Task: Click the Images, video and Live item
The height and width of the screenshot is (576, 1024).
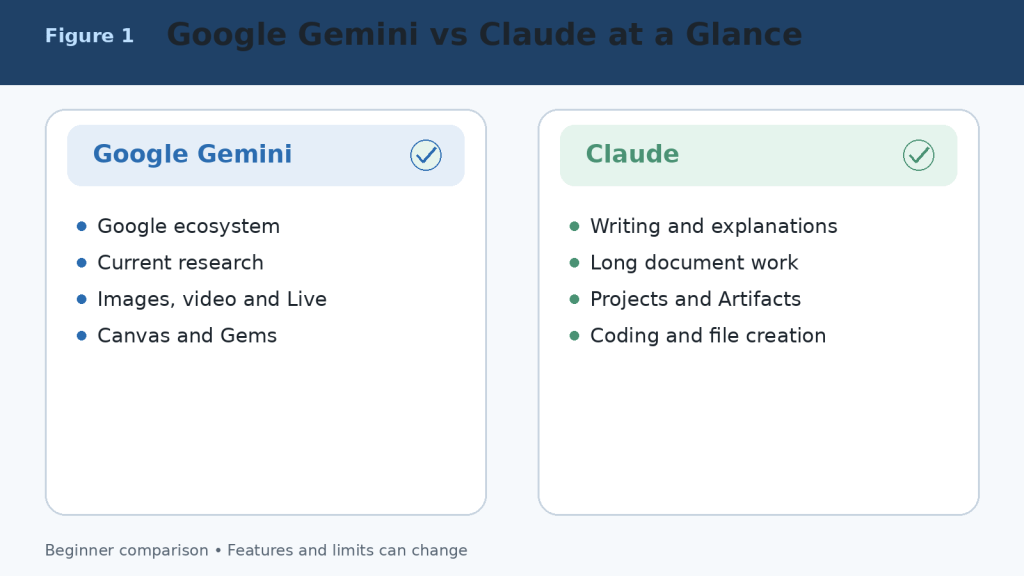Action: [x=212, y=299]
